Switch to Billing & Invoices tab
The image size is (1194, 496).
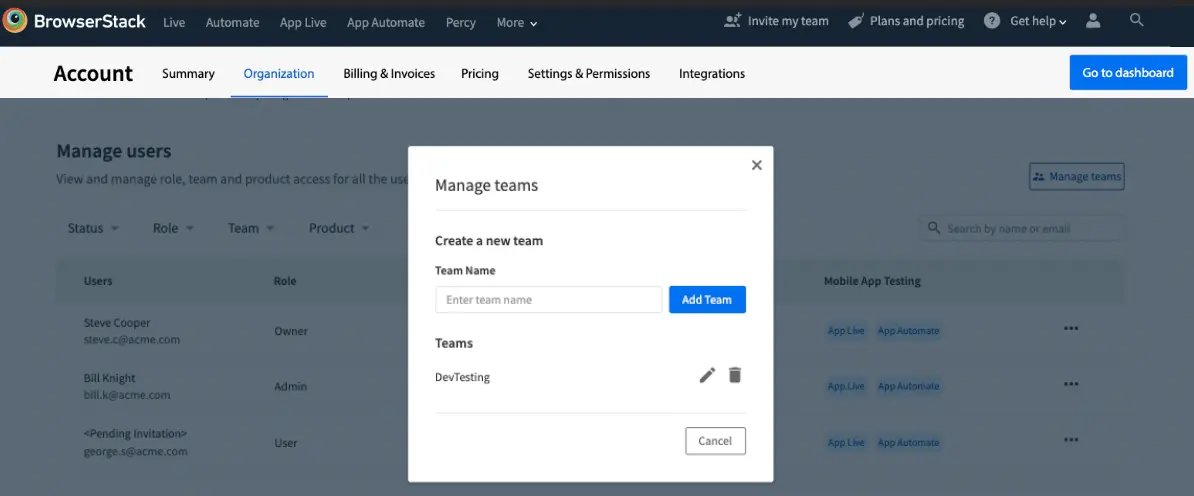[x=389, y=74]
